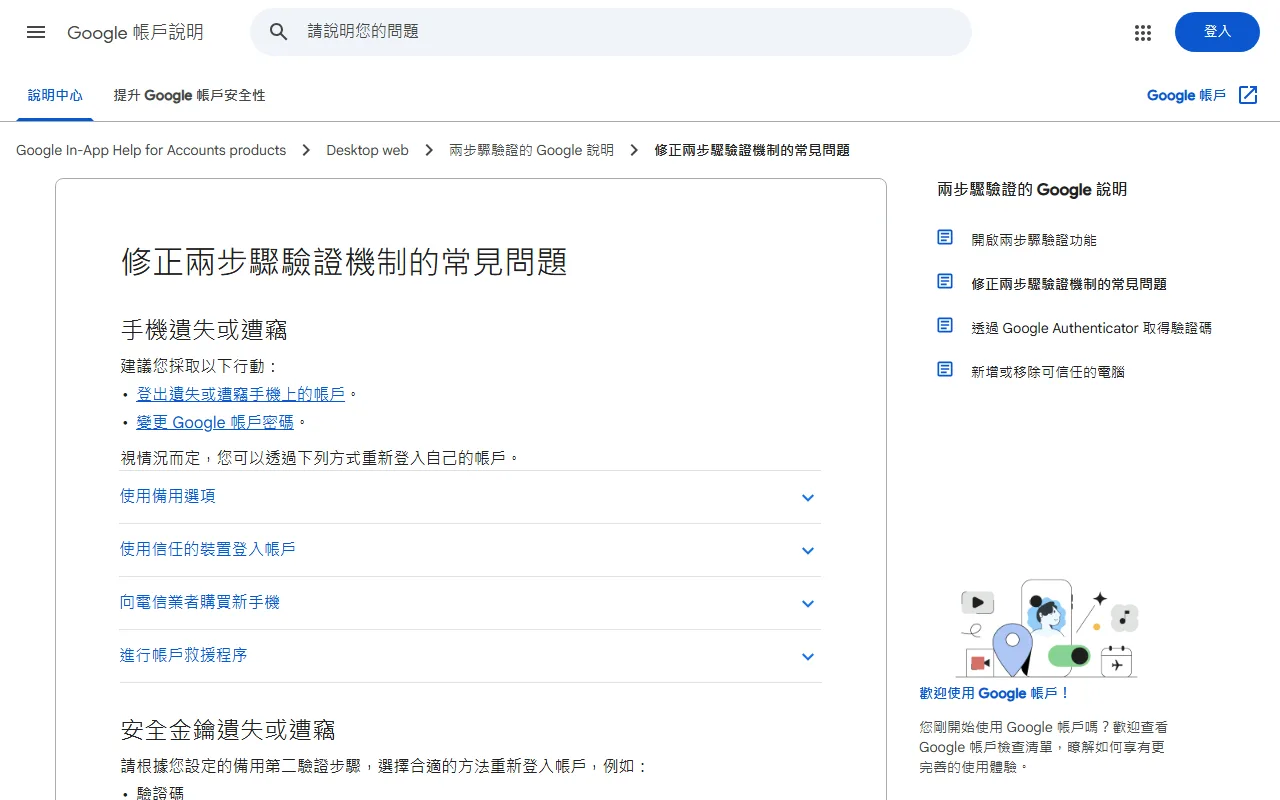Screen dimensions: 1280x800
Task: Open the Google 帳戶 link in header
Action: (1186, 96)
